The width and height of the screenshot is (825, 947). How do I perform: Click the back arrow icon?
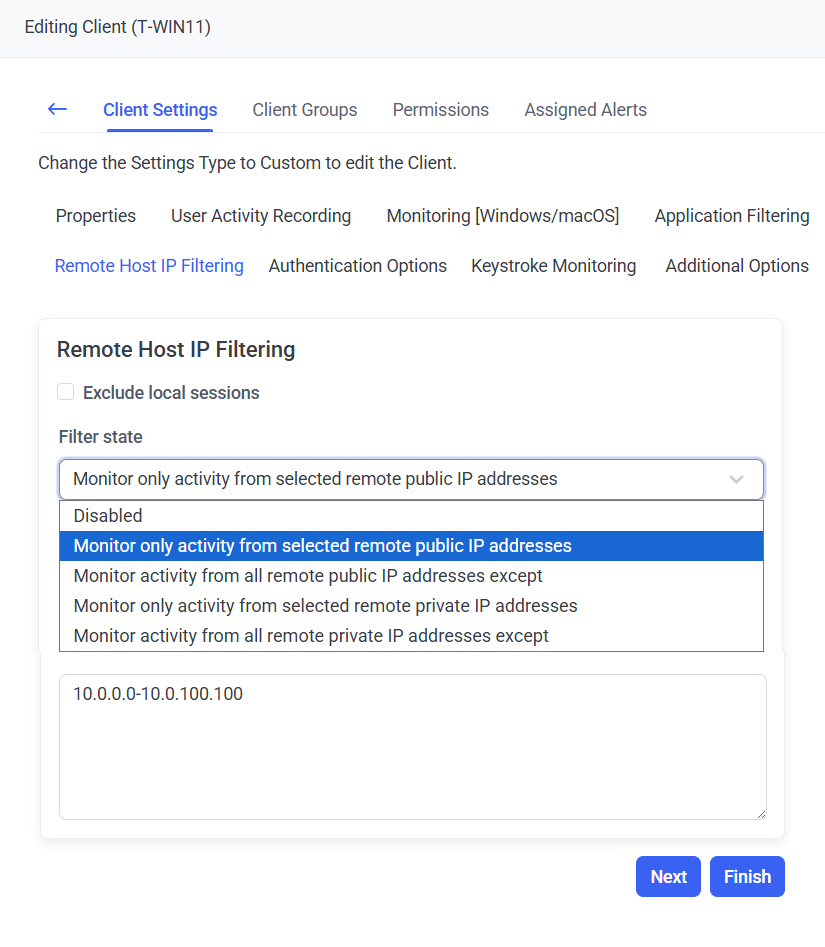pyautogui.click(x=57, y=109)
